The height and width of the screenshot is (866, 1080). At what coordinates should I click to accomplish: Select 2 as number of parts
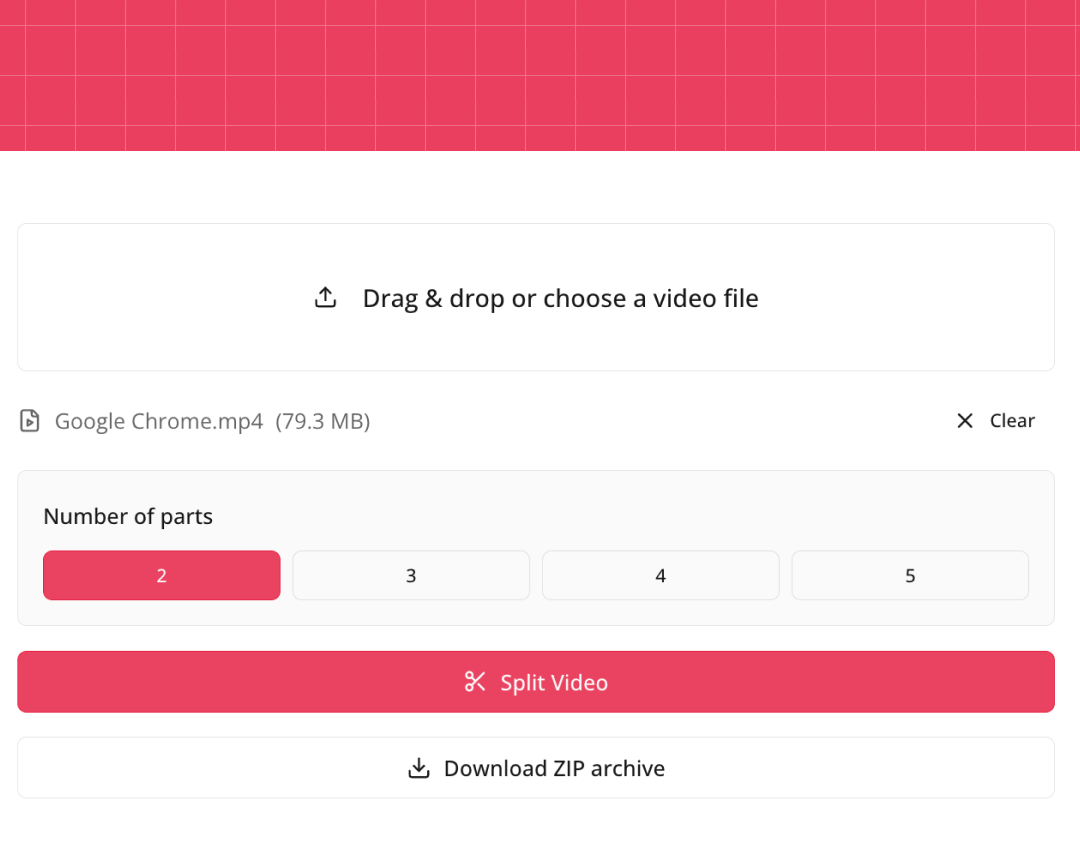coord(162,575)
